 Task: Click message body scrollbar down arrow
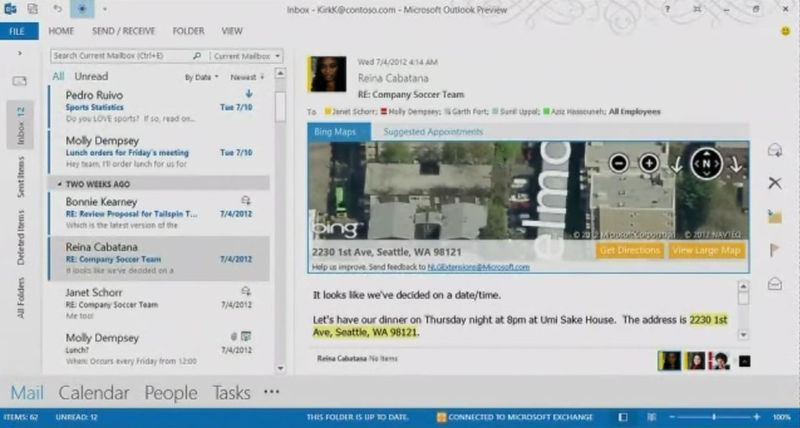743,335
